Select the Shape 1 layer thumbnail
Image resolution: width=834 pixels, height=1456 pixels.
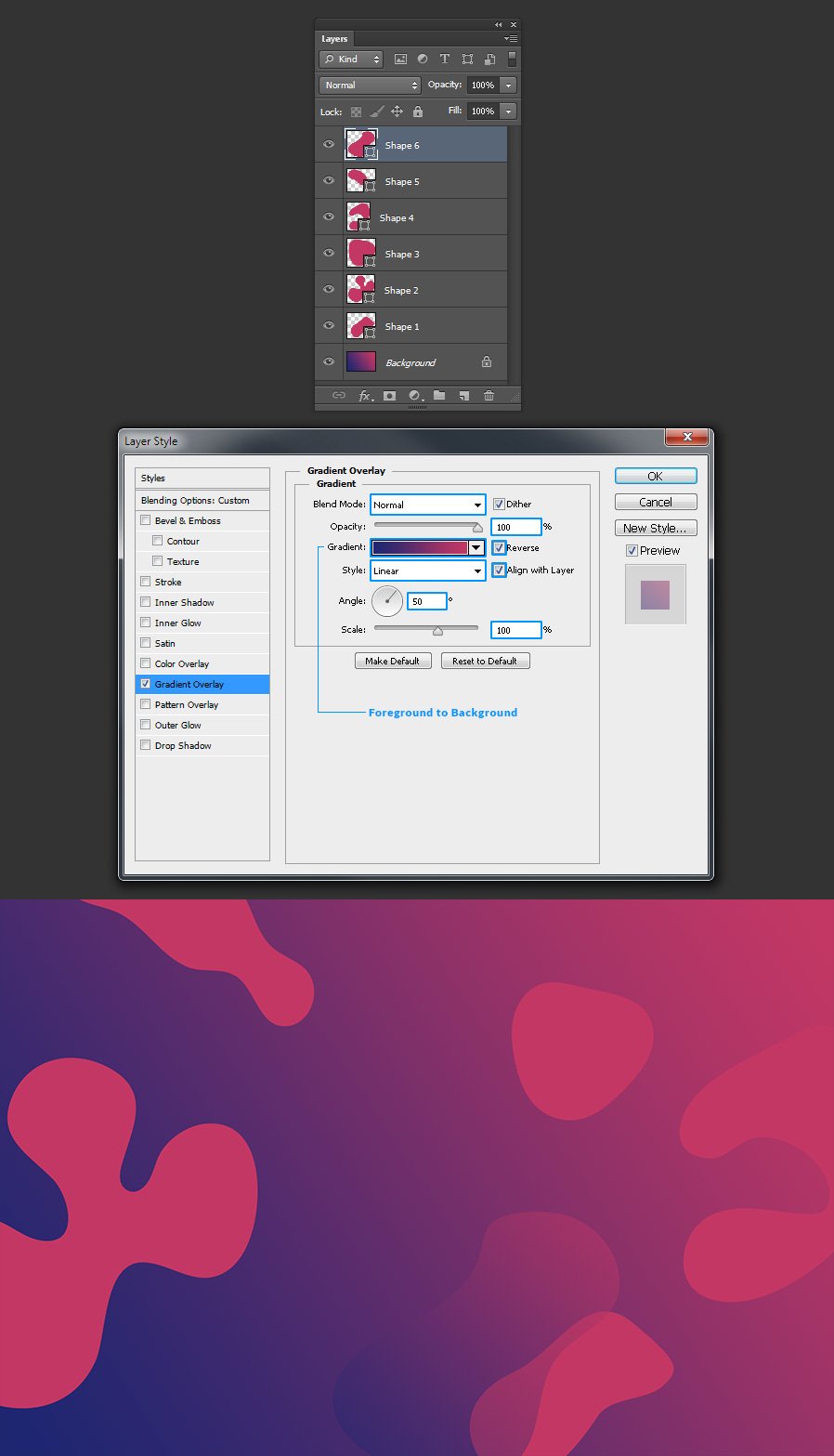360,326
